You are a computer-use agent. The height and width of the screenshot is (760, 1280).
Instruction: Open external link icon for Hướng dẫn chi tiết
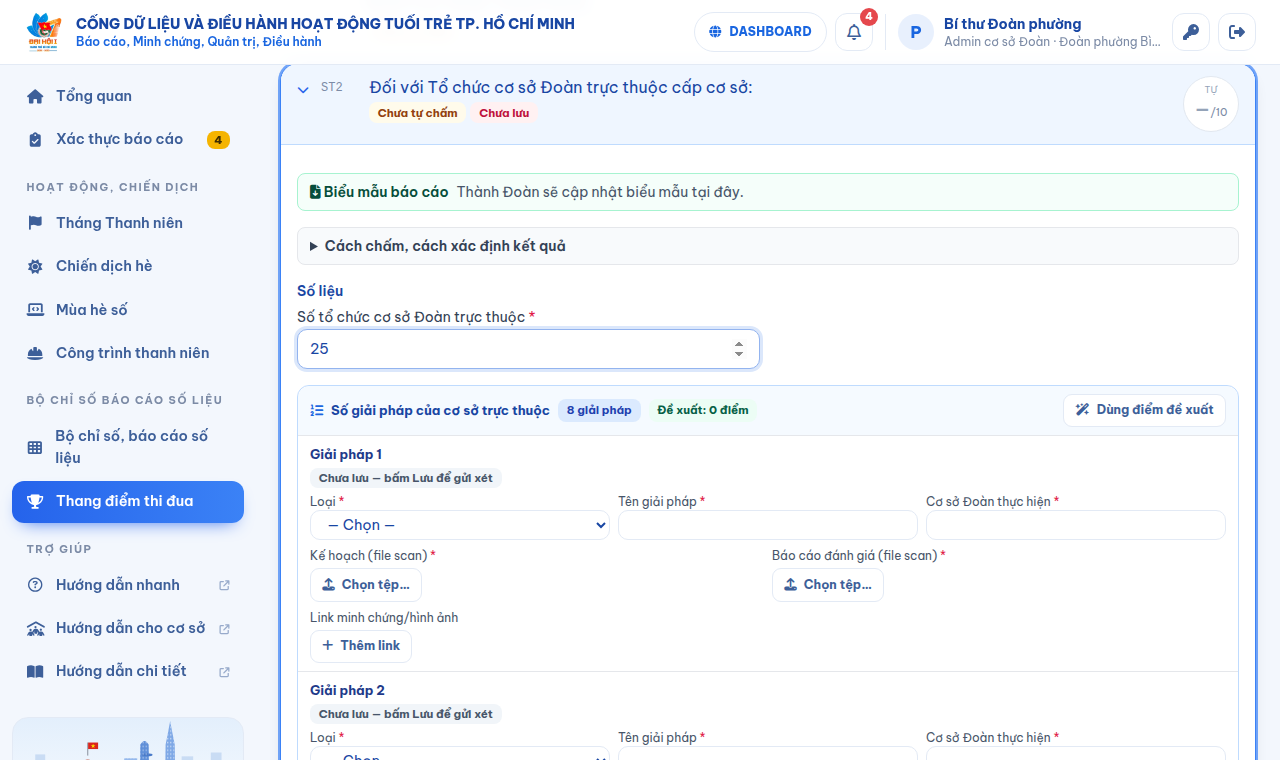pyautogui.click(x=225, y=672)
